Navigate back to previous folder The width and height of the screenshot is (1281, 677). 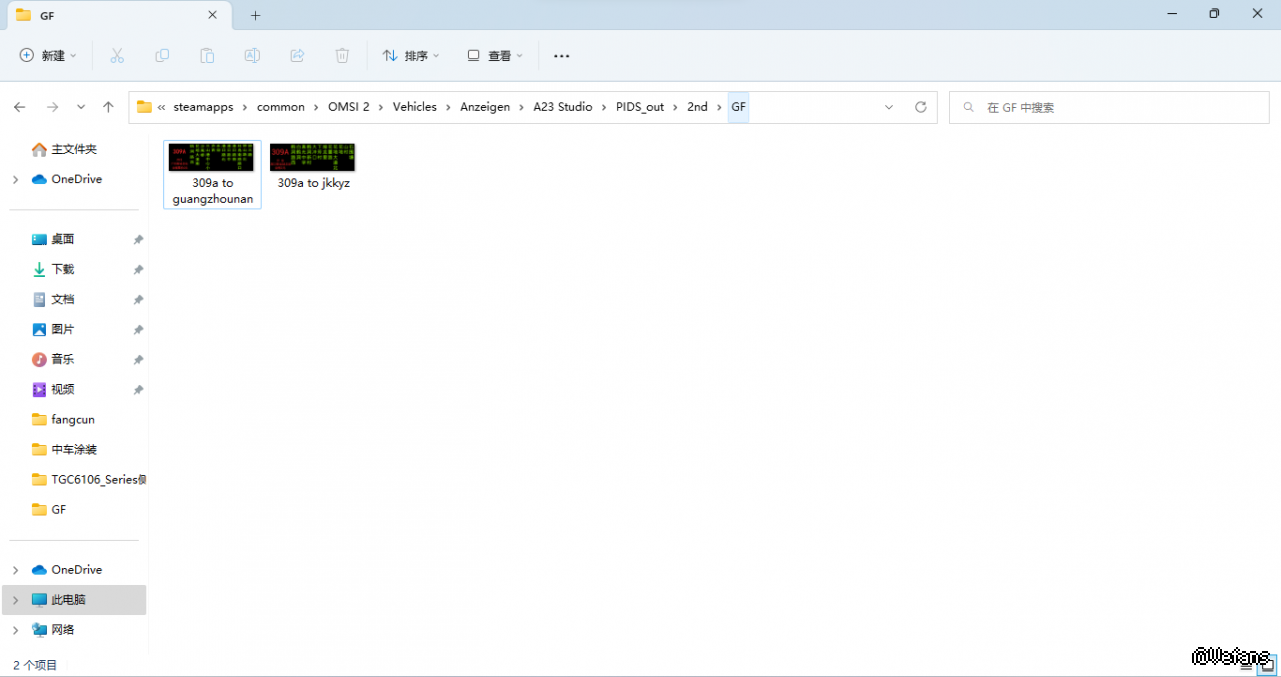[20, 107]
